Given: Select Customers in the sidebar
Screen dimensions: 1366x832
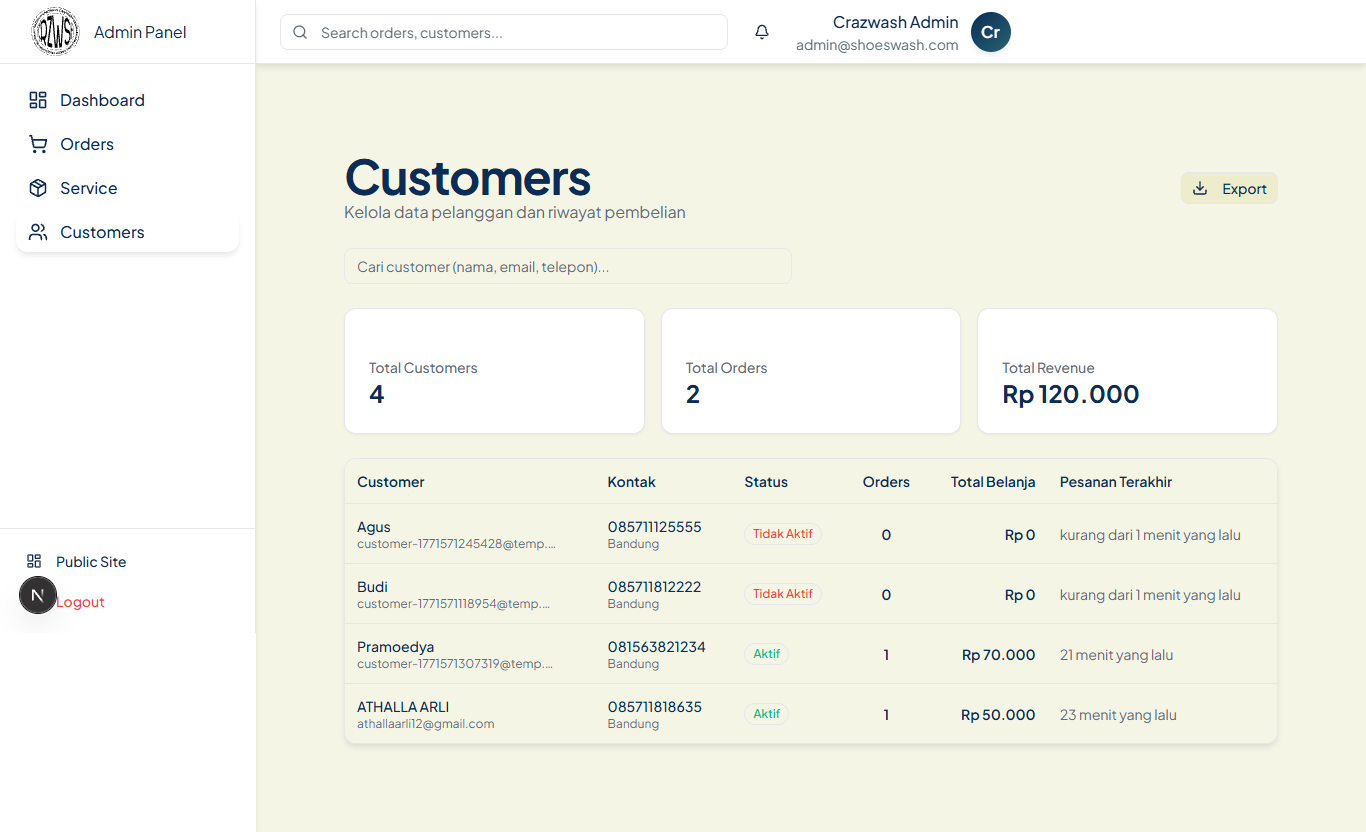Looking at the screenshot, I should pyautogui.click(x=127, y=232).
